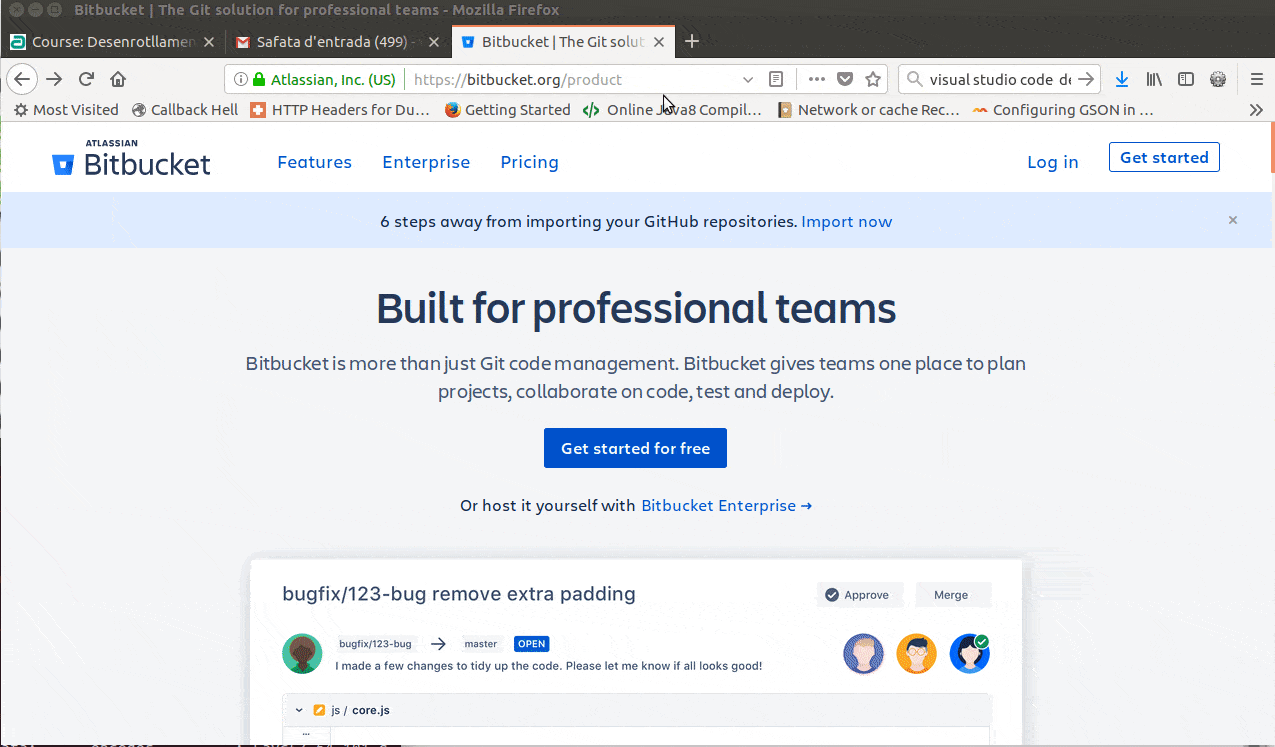
Task: Navigate back to the previous page
Action: click(x=21, y=78)
